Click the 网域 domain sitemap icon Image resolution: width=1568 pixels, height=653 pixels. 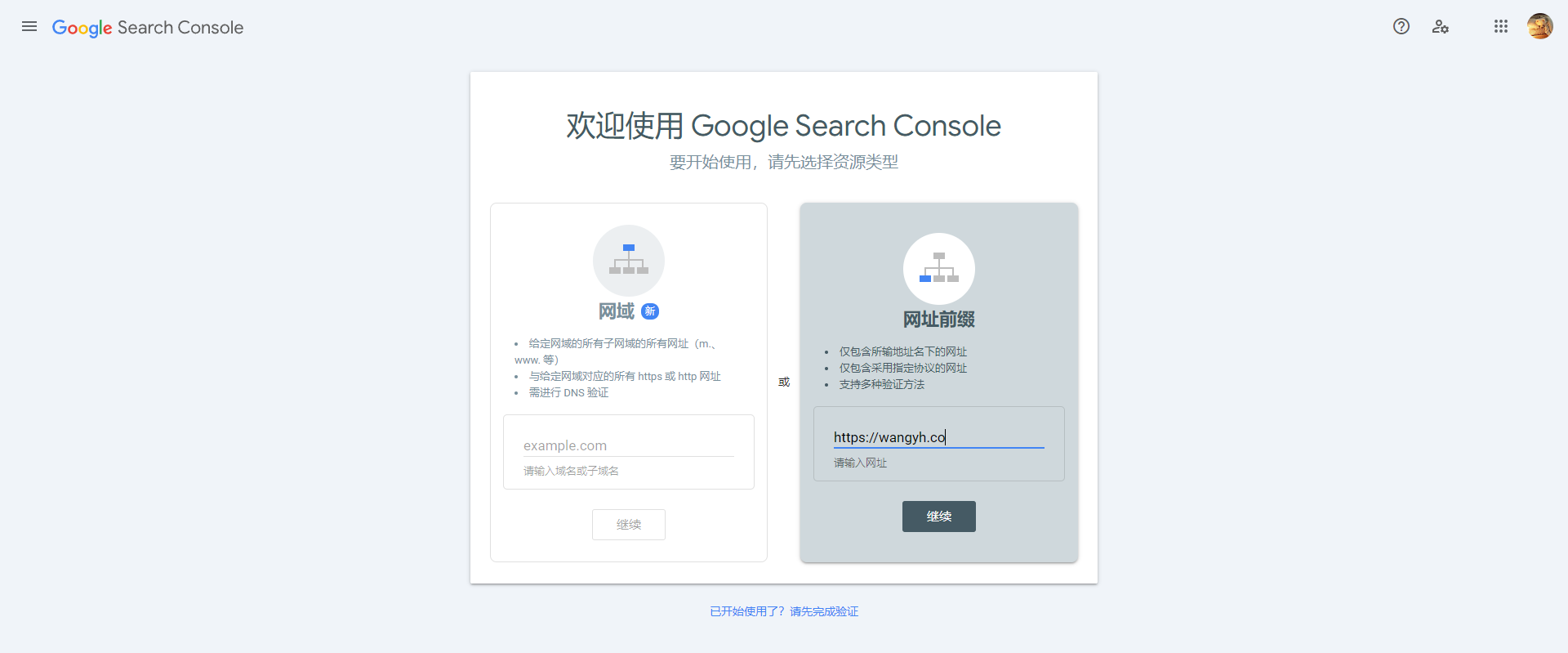[x=629, y=261]
